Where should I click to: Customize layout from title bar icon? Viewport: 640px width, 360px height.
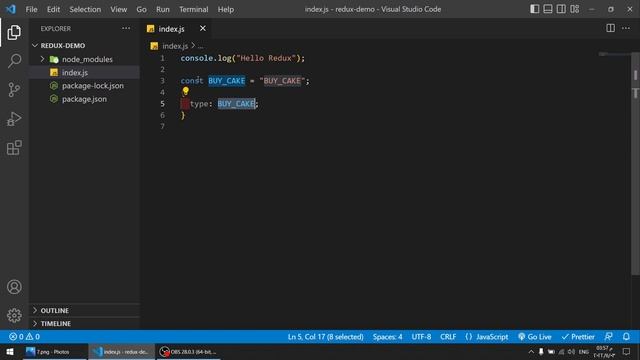point(575,9)
